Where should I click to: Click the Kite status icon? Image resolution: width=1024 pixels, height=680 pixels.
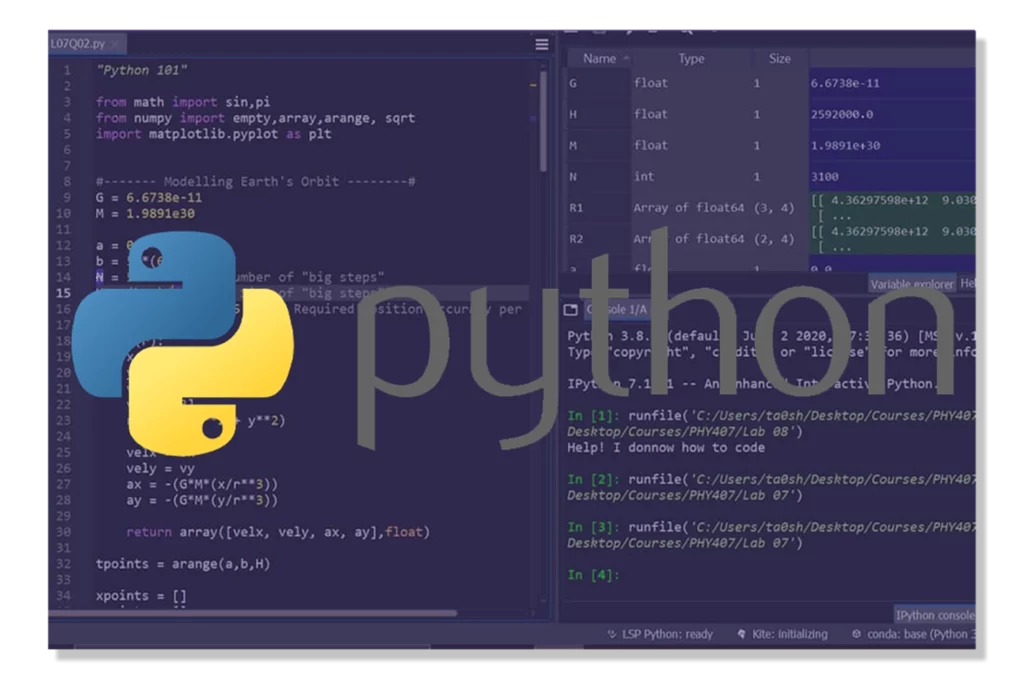coord(741,634)
